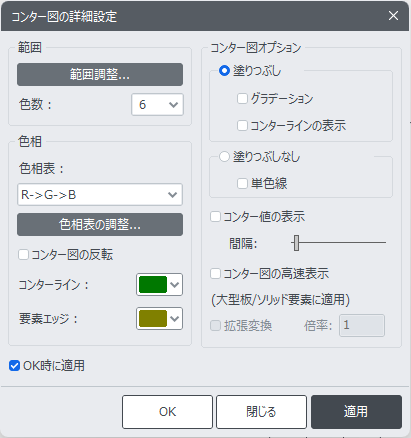Image resolution: width=411 pixels, height=438 pixels.
Task: Open 色相表の調整... settings
Action: [x=100, y=224]
